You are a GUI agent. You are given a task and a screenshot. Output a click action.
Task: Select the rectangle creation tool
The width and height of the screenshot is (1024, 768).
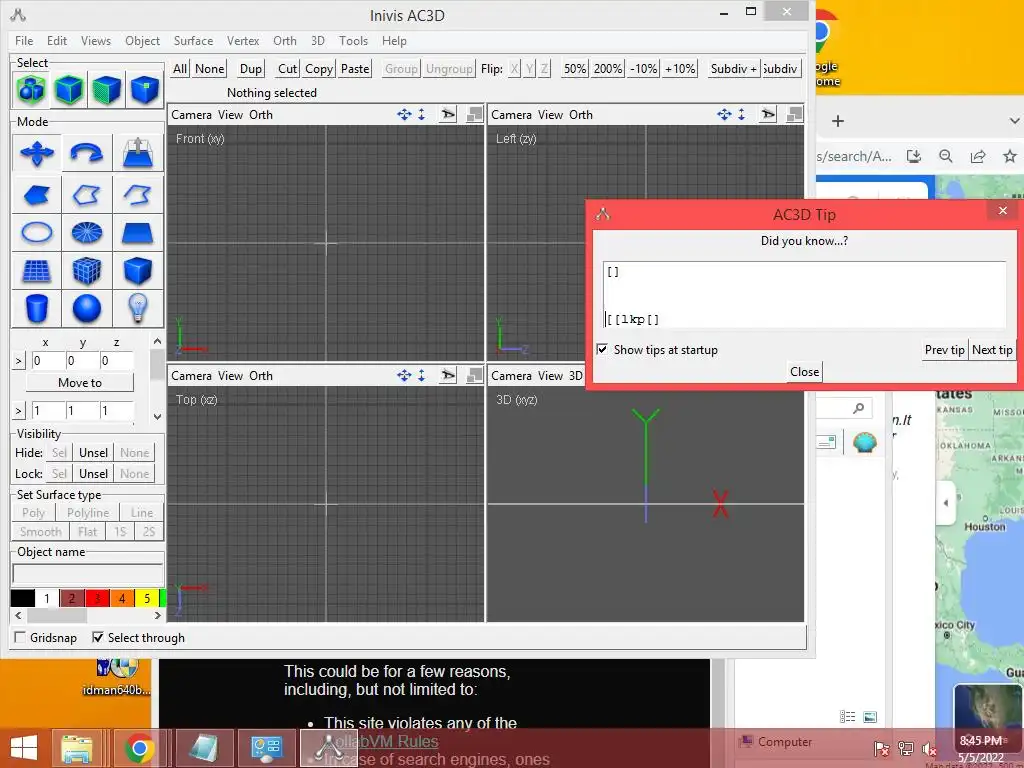coord(138,232)
